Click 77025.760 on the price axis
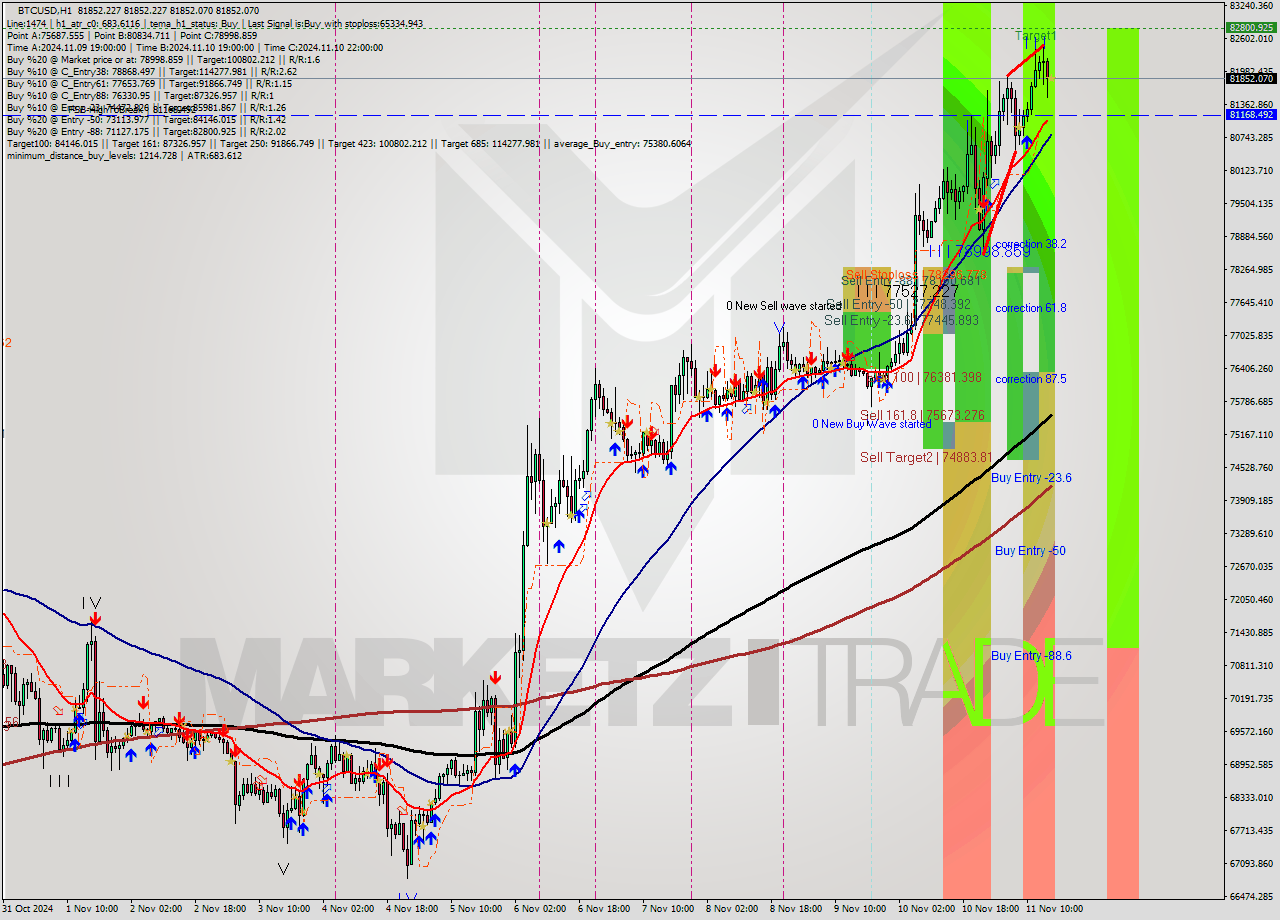 pos(1251,336)
